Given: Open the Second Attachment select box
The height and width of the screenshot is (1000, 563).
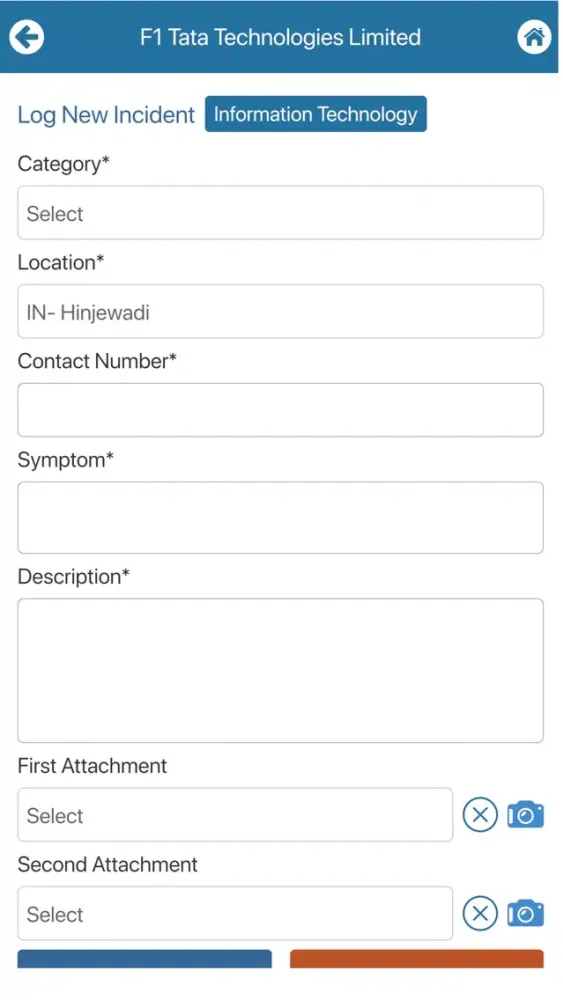Looking at the screenshot, I should [x=235, y=913].
